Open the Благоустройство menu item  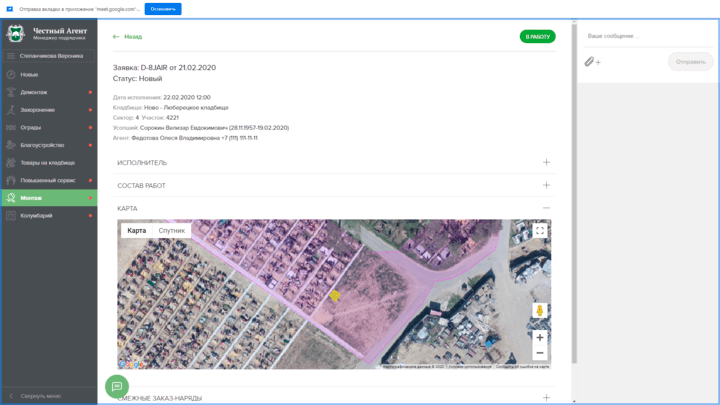(49, 145)
